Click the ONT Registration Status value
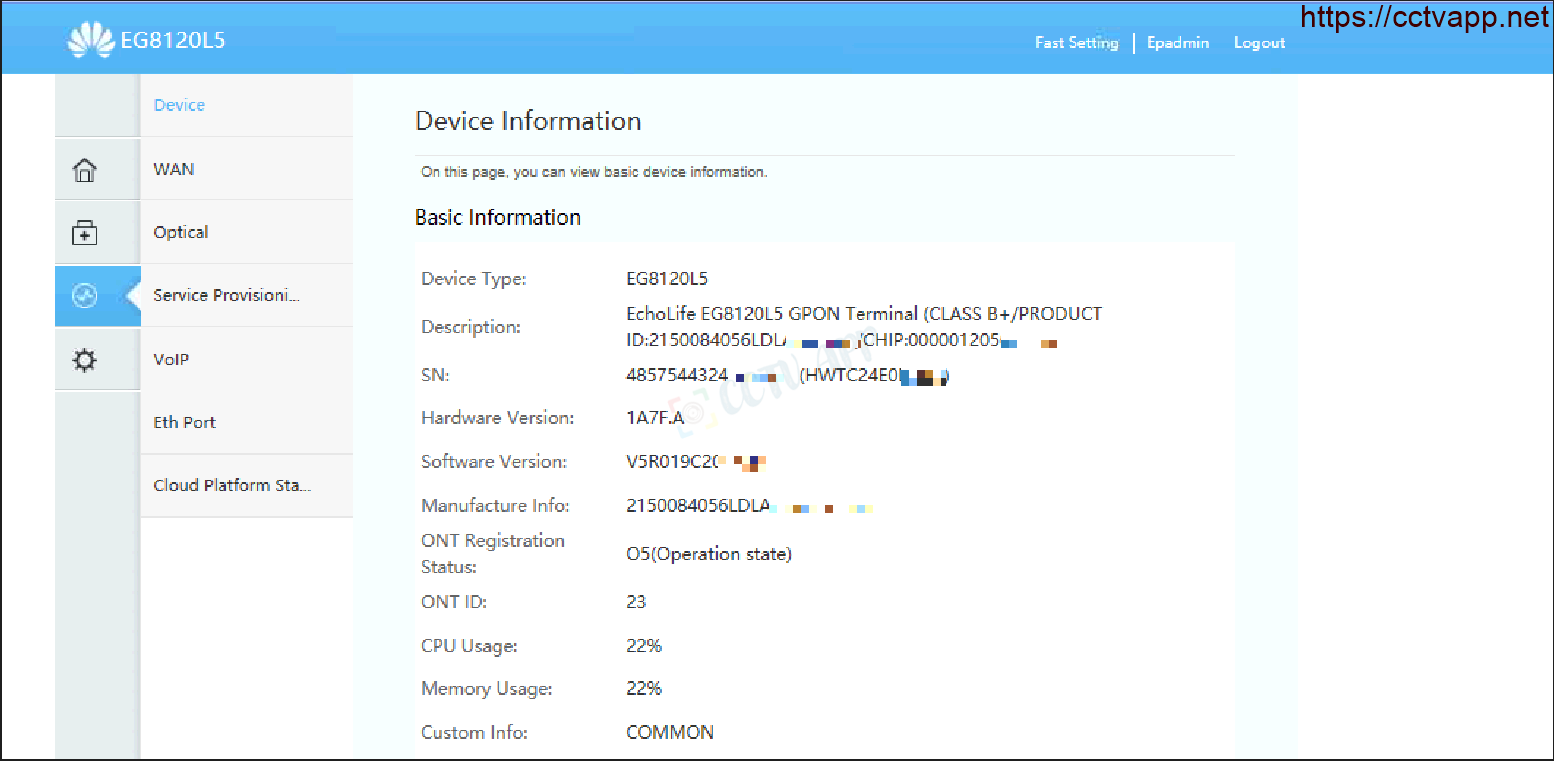Screen dimensions: 1554x761 tap(709, 554)
